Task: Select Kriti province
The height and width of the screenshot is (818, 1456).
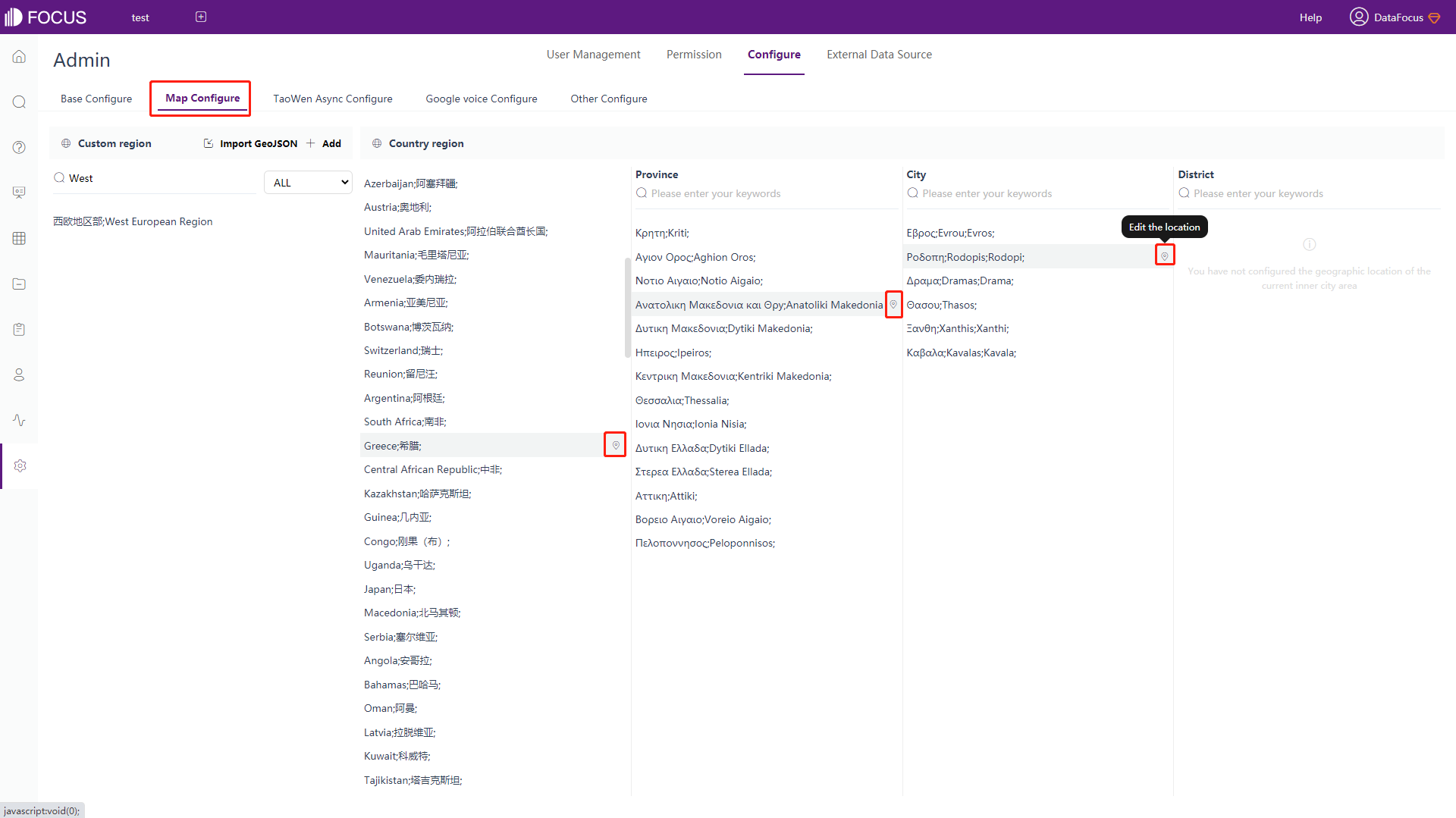Action: (x=662, y=233)
